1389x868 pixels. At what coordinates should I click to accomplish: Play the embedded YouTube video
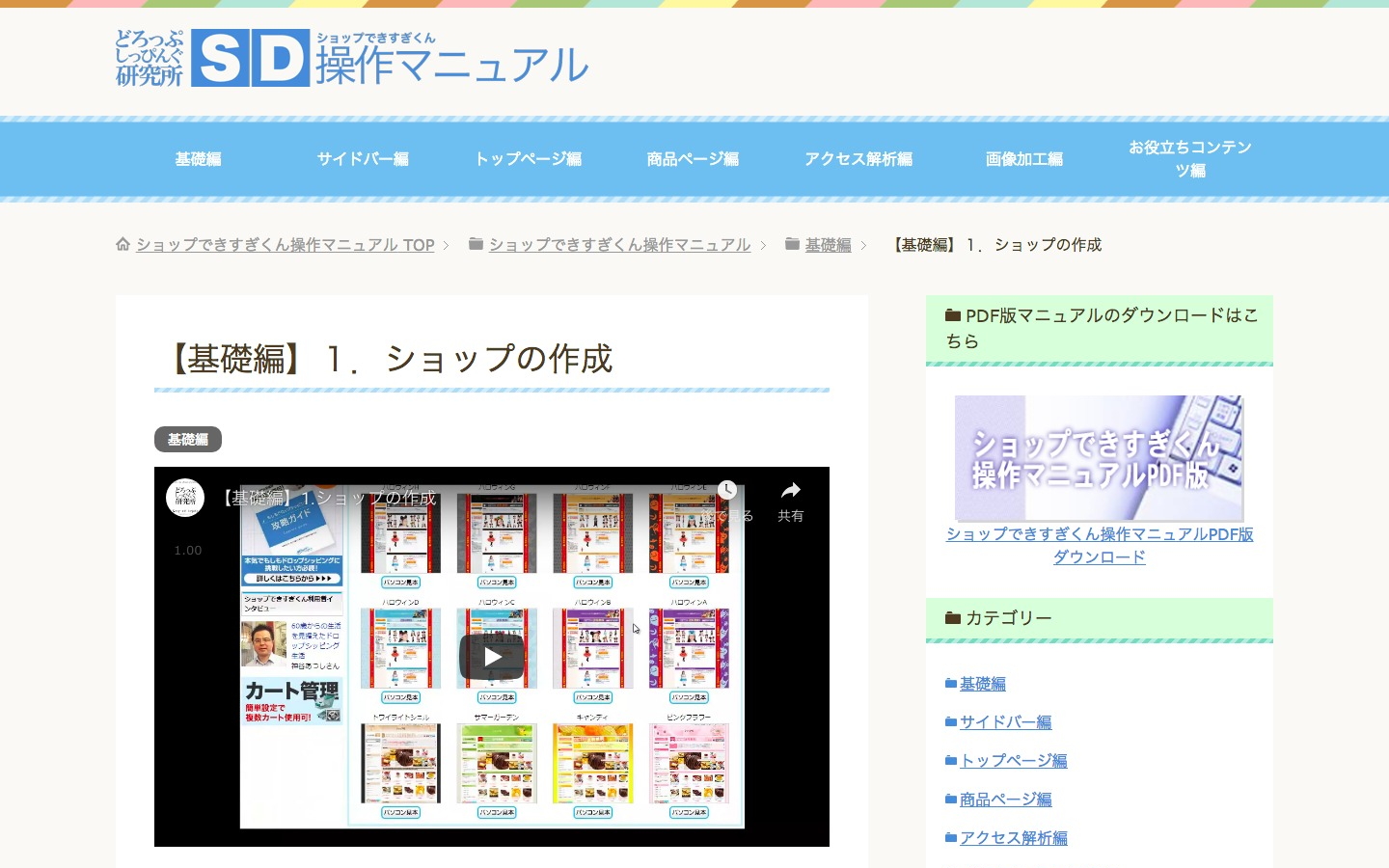[492, 657]
